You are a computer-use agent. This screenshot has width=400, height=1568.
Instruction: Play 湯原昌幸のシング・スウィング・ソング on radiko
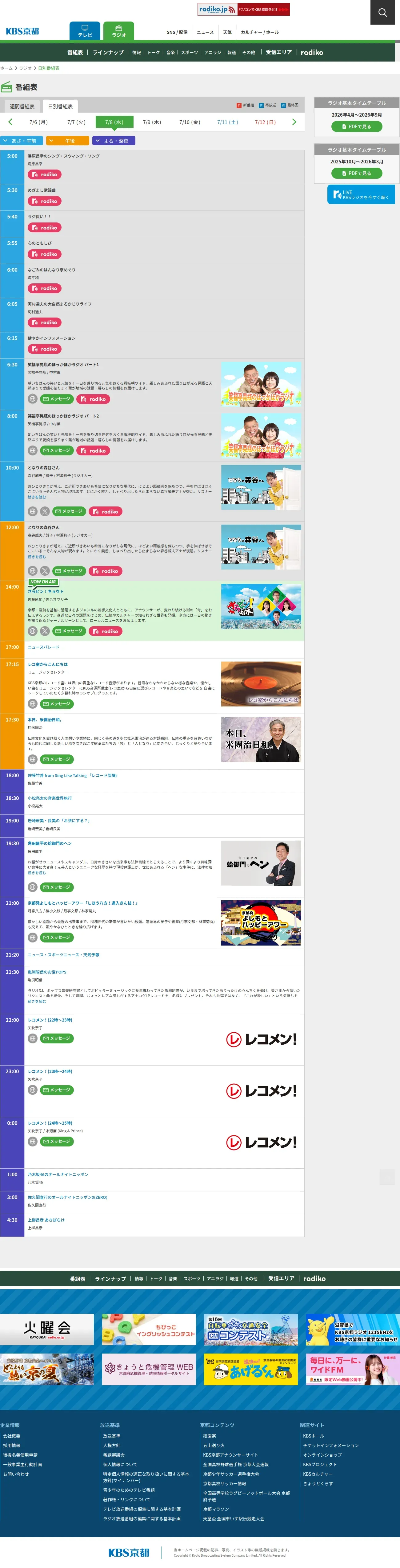click(x=44, y=175)
